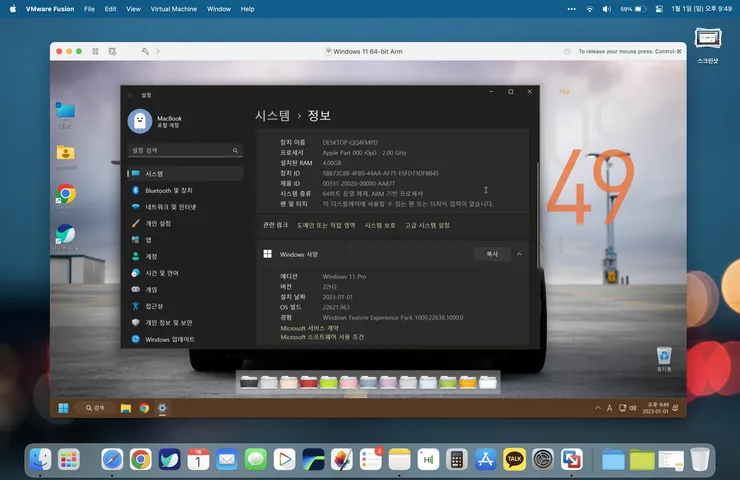This screenshot has height=480, width=740.
Task: Open virtual machine settings wrench icon
Action: 145,51
